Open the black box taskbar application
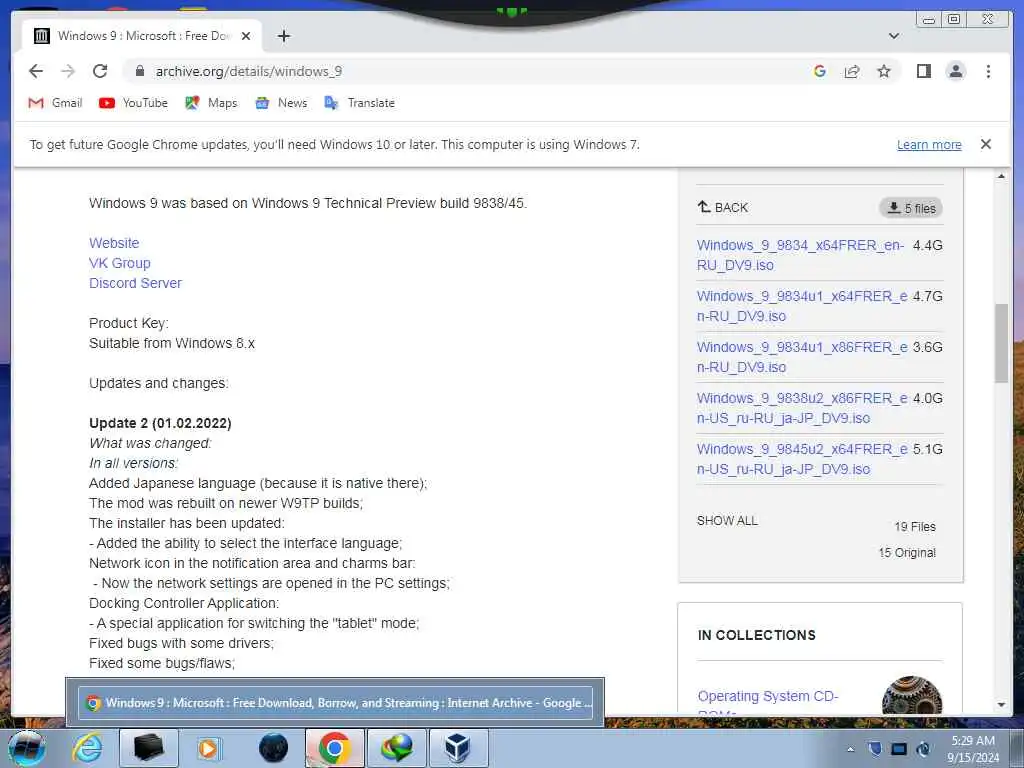 tap(149, 748)
